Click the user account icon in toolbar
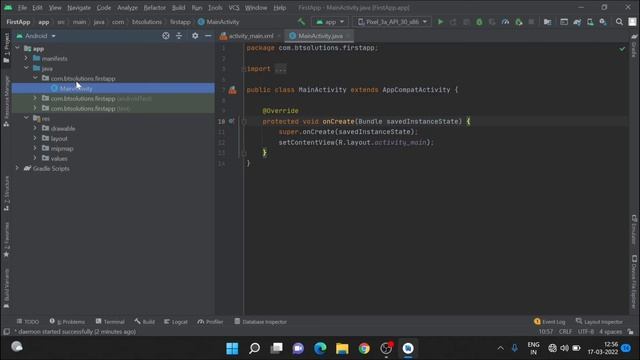The height and width of the screenshot is (360, 640). [x=632, y=22]
